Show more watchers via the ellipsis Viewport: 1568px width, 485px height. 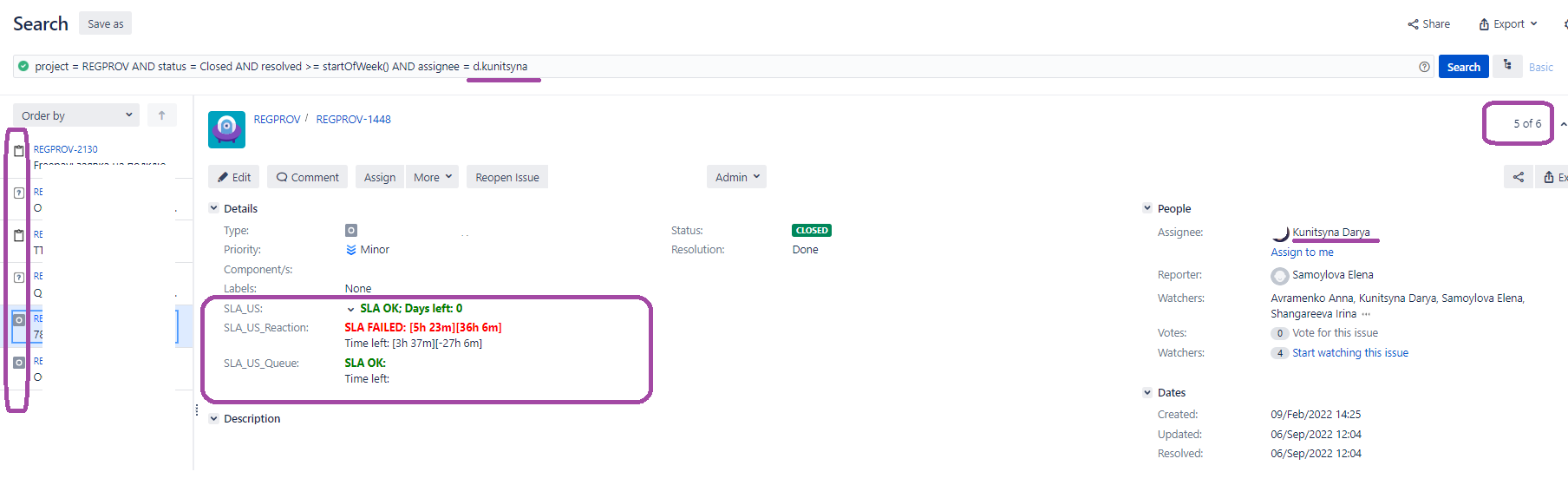[x=1366, y=314]
